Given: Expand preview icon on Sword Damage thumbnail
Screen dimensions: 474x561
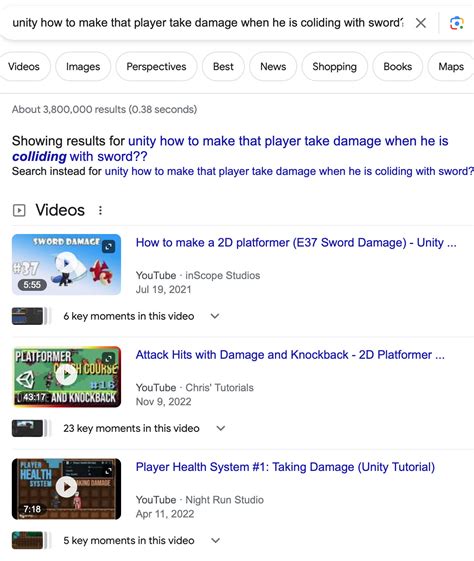Looking at the screenshot, I should click(109, 246).
